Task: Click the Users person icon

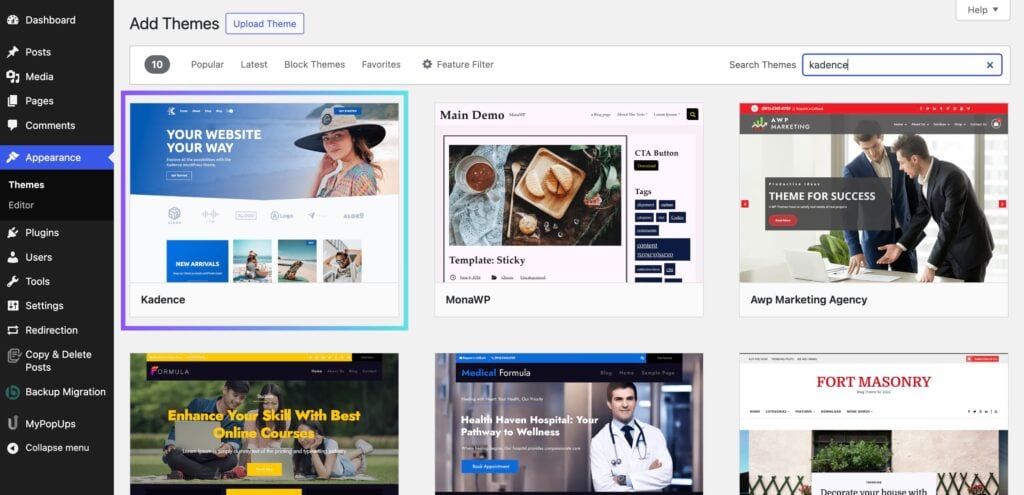Action: pyautogui.click(x=12, y=257)
